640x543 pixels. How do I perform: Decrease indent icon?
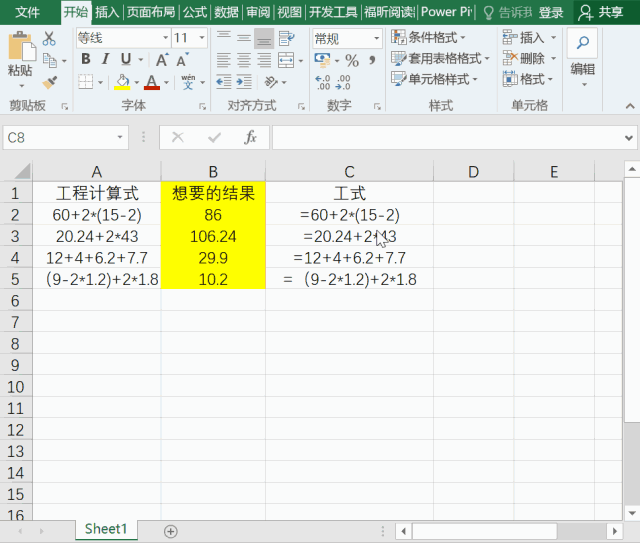click(224, 82)
